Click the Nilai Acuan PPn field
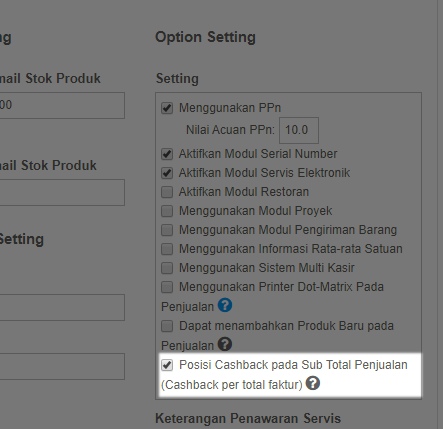Screen dimensions: 443x429 click(299, 130)
